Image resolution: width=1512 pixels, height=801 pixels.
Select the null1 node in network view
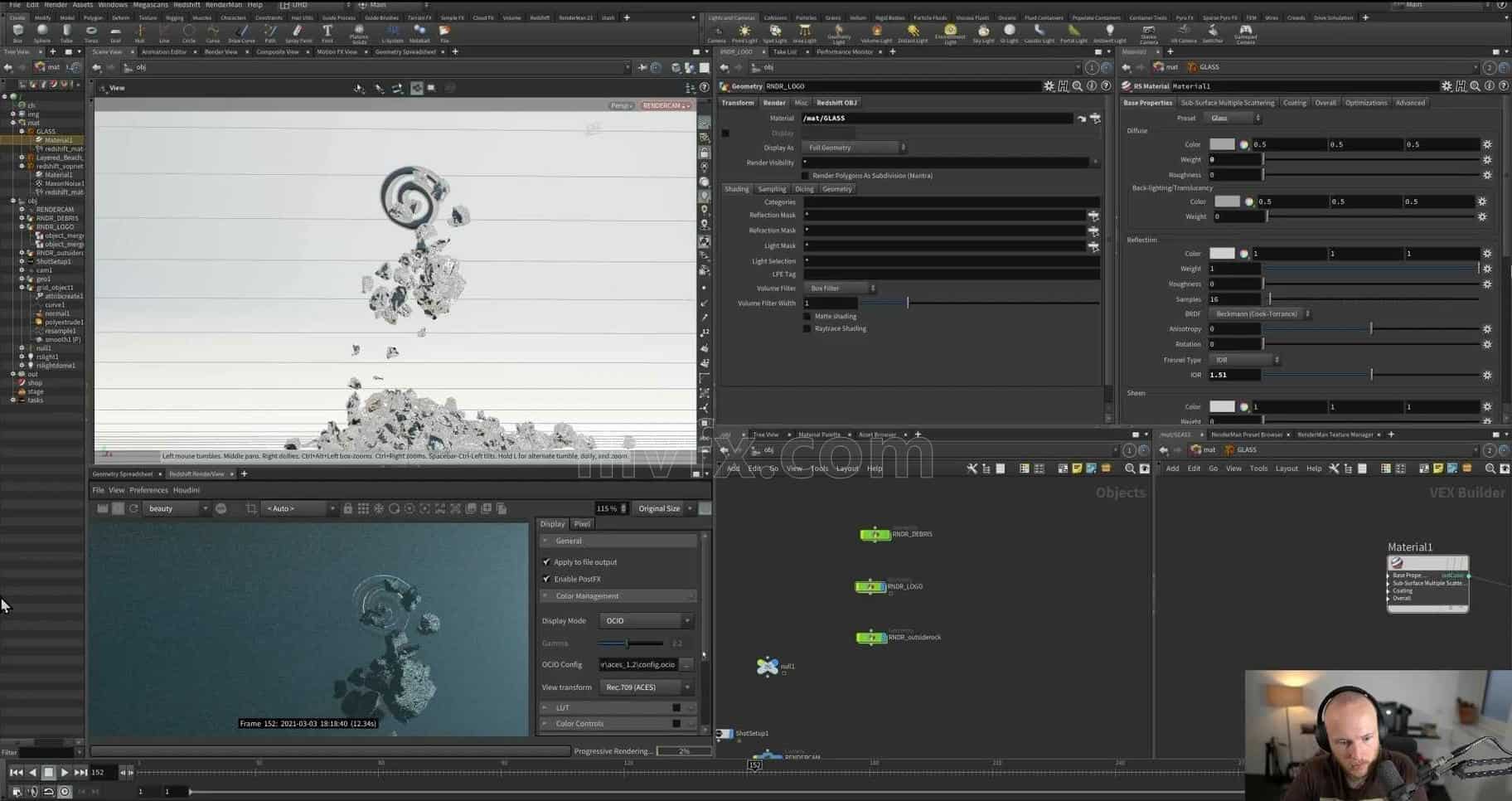coord(768,666)
